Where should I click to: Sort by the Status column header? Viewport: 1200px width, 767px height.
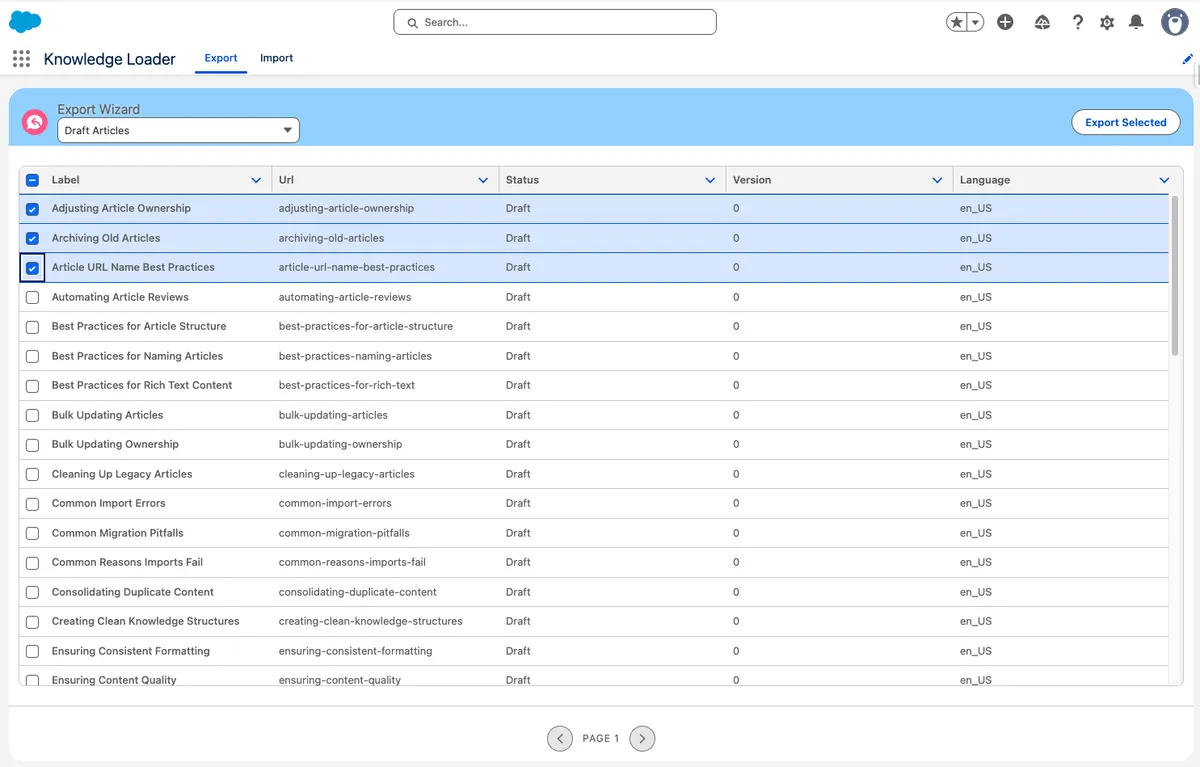point(522,180)
